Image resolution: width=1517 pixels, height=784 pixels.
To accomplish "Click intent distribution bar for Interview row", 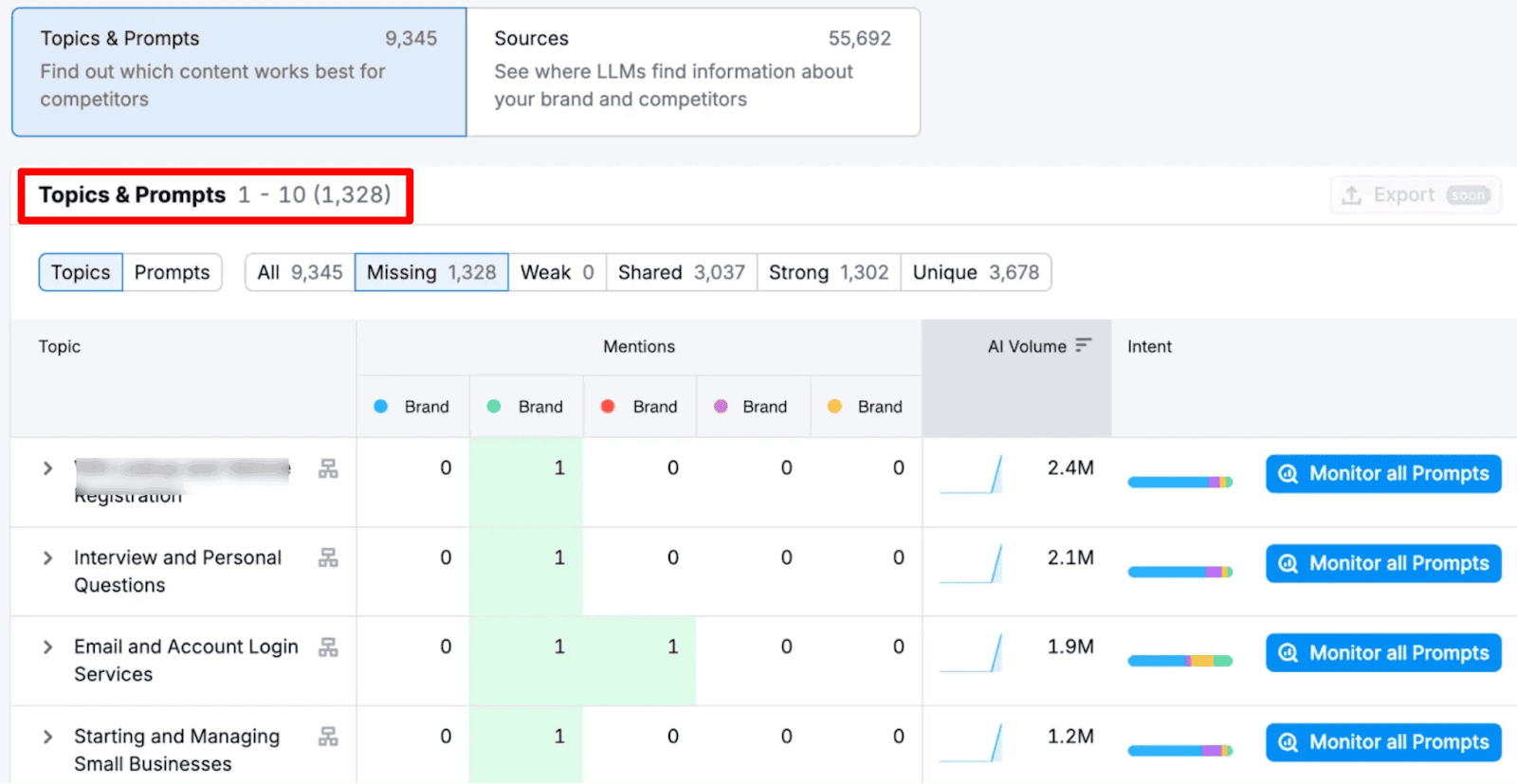I will [x=1179, y=572].
